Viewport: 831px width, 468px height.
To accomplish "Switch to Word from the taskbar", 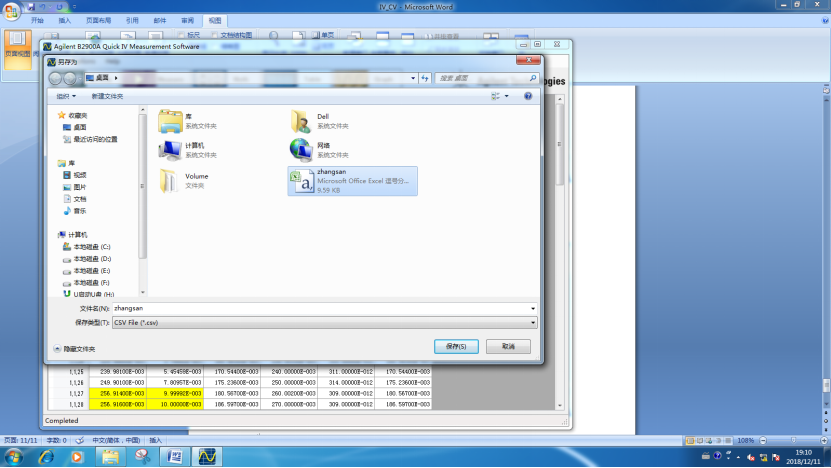I will (174, 456).
